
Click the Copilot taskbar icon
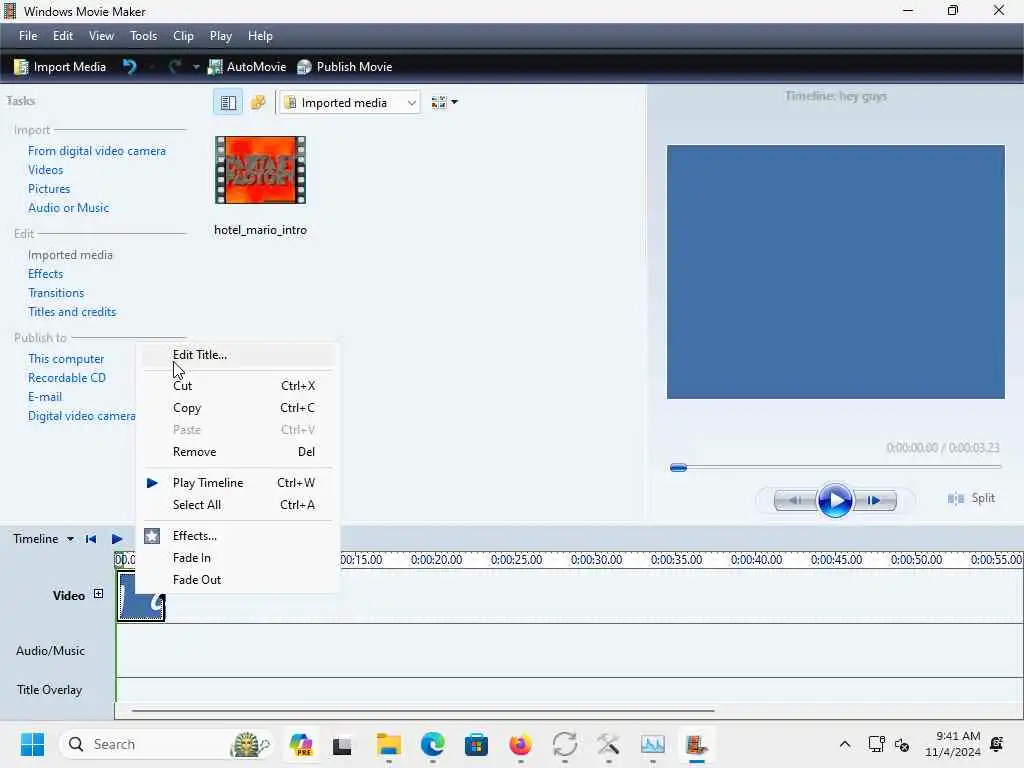pyautogui.click(x=300, y=744)
